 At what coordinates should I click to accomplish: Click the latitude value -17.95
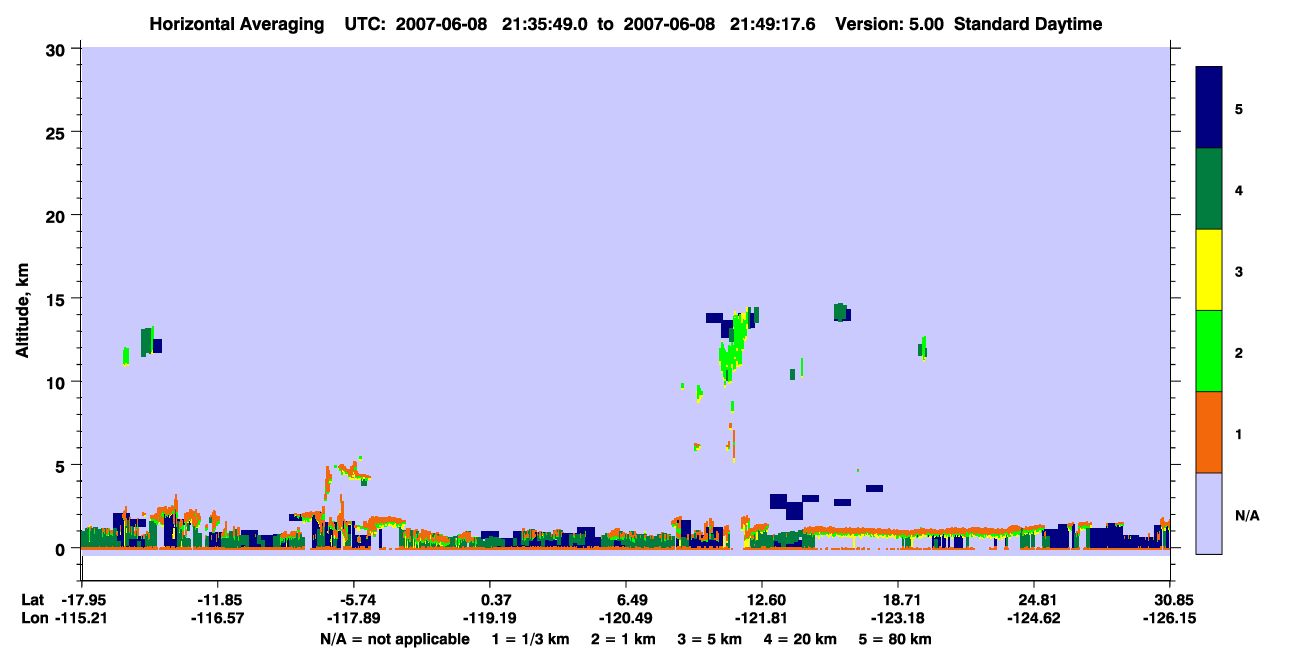[82, 600]
